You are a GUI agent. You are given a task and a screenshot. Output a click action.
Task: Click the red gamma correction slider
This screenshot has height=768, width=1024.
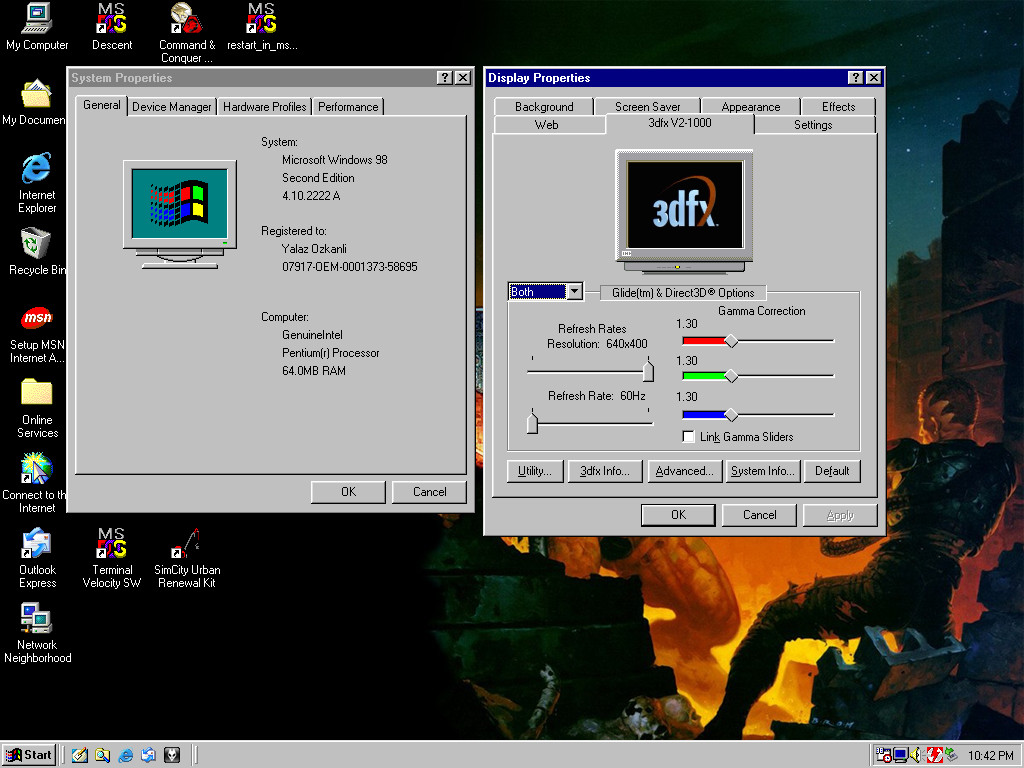click(731, 341)
